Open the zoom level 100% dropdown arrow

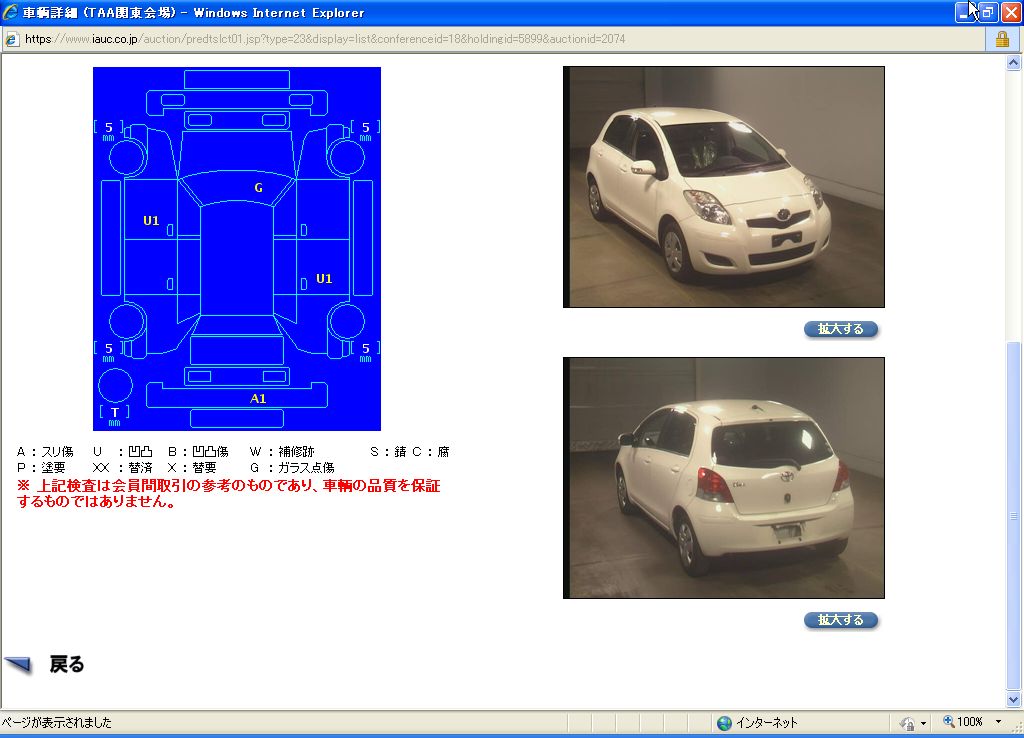coord(998,722)
